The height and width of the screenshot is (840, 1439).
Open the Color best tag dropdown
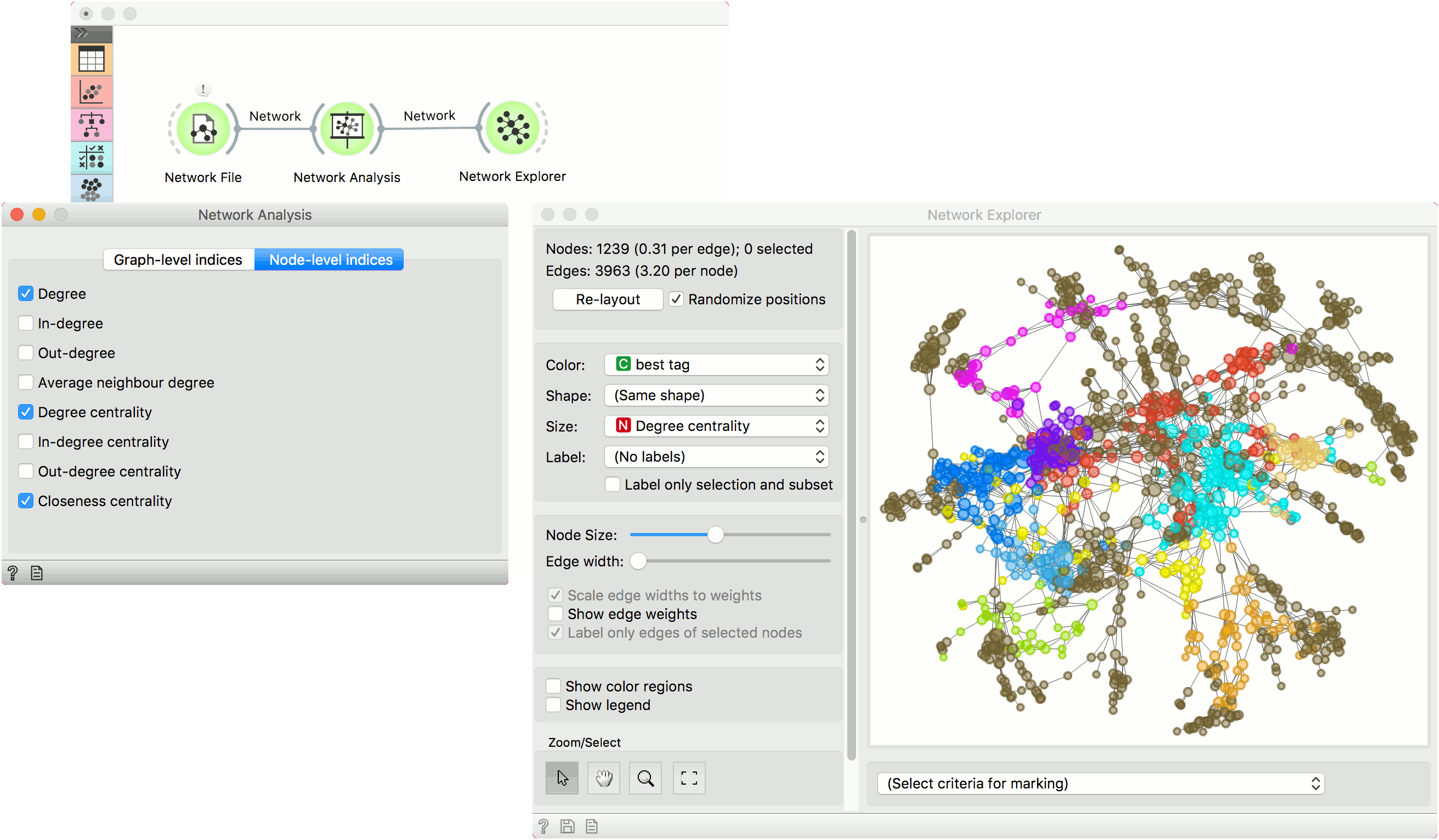716,364
